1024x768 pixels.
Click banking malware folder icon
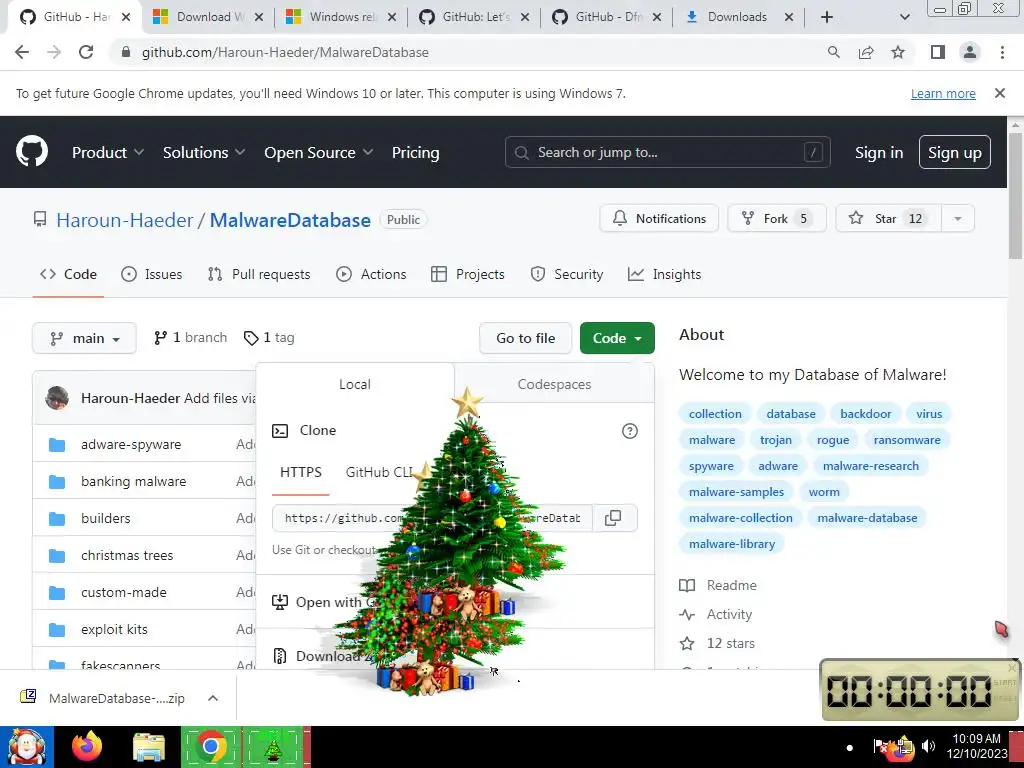[x=57, y=482]
